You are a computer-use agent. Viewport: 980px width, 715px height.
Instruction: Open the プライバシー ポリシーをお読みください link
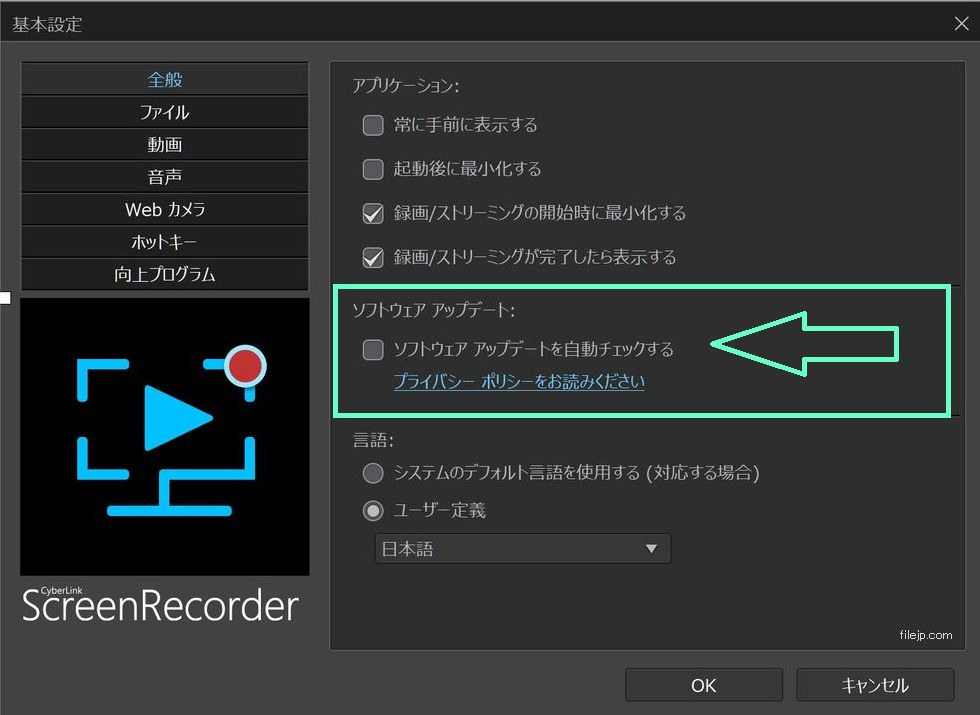click(x=519, y=381)
